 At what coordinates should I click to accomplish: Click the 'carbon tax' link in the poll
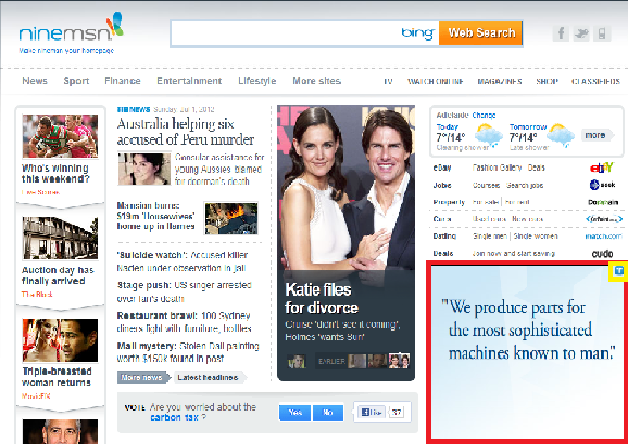(174, 418)
